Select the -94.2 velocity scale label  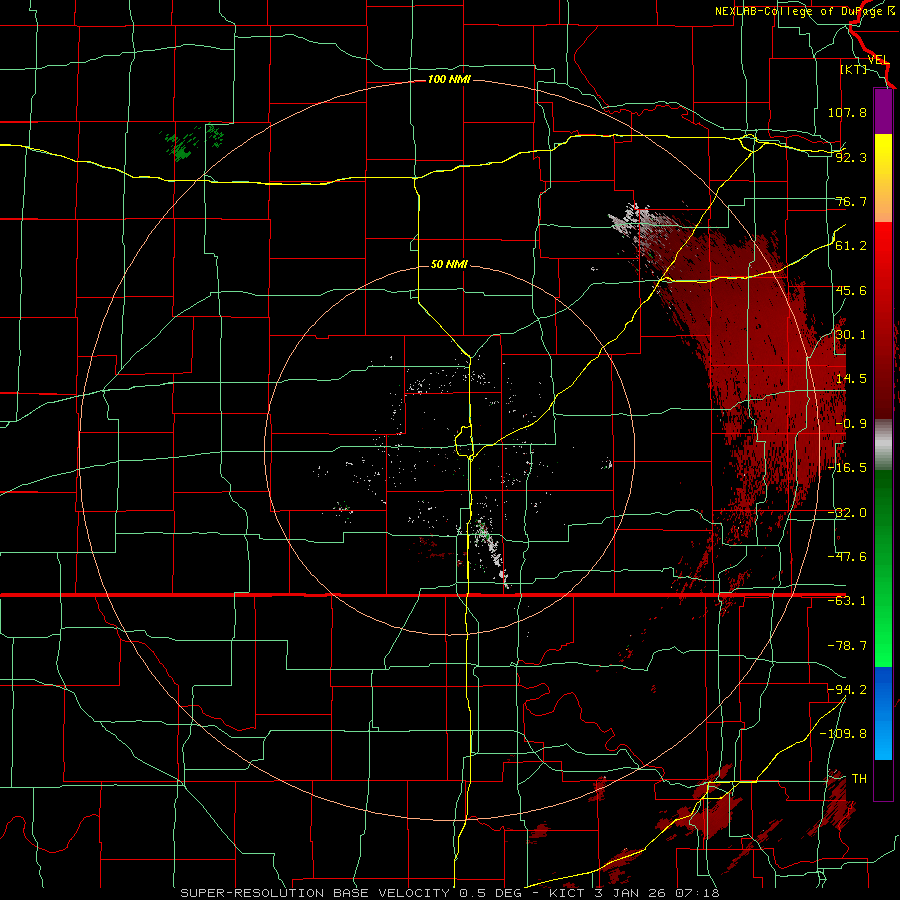(x=847, y=689)
